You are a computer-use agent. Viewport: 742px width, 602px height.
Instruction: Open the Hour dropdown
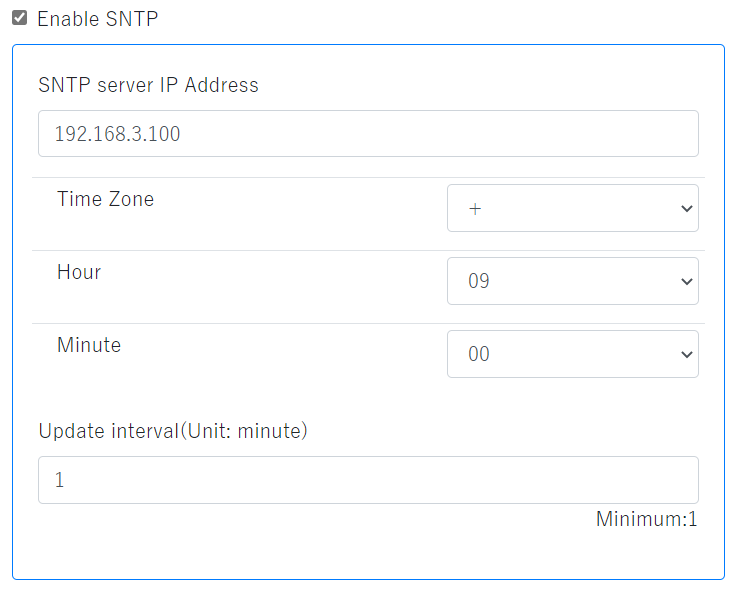572,281
